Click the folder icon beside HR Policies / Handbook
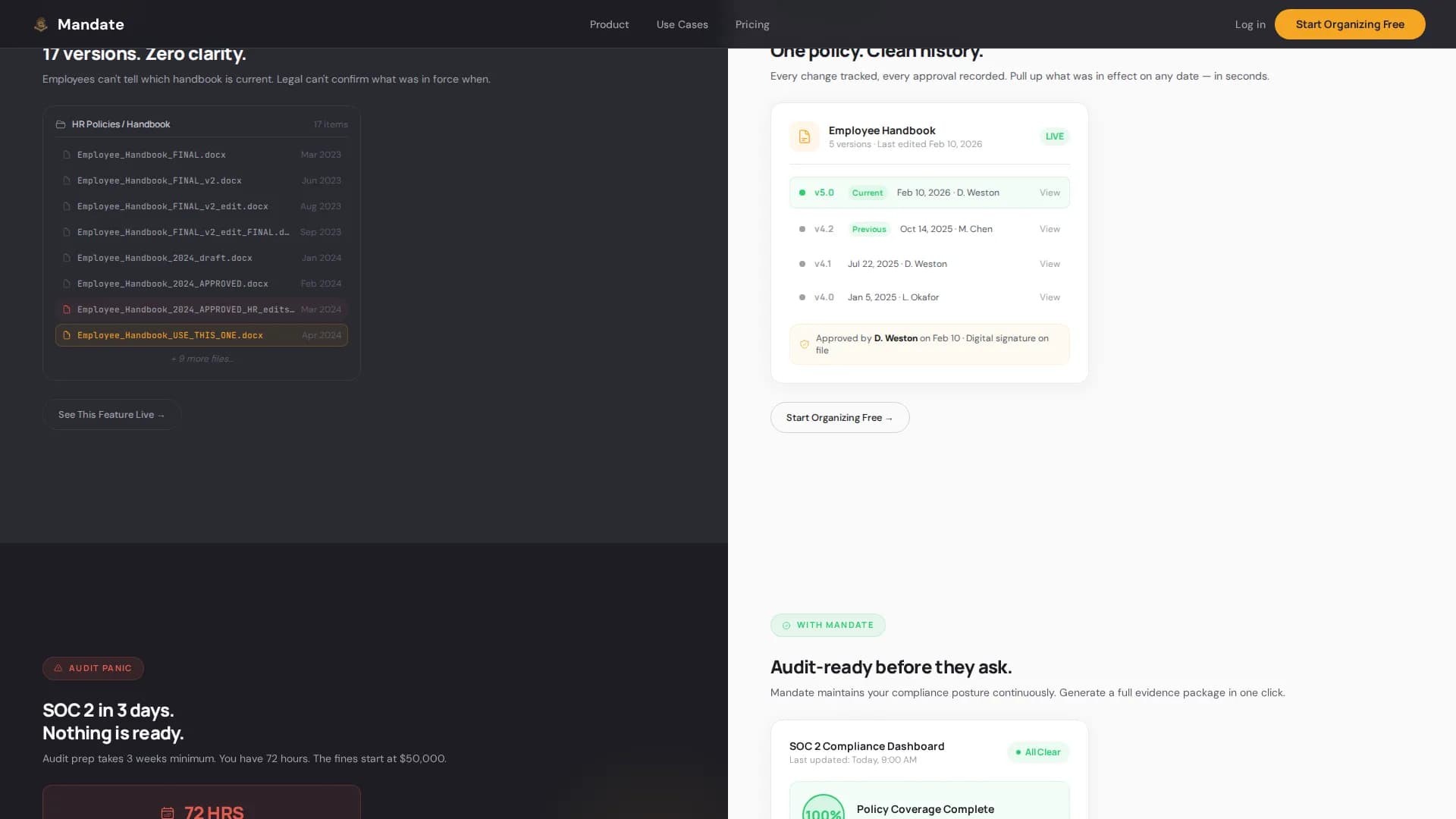This screenshot has height=819, width=1456. (60, 124)
